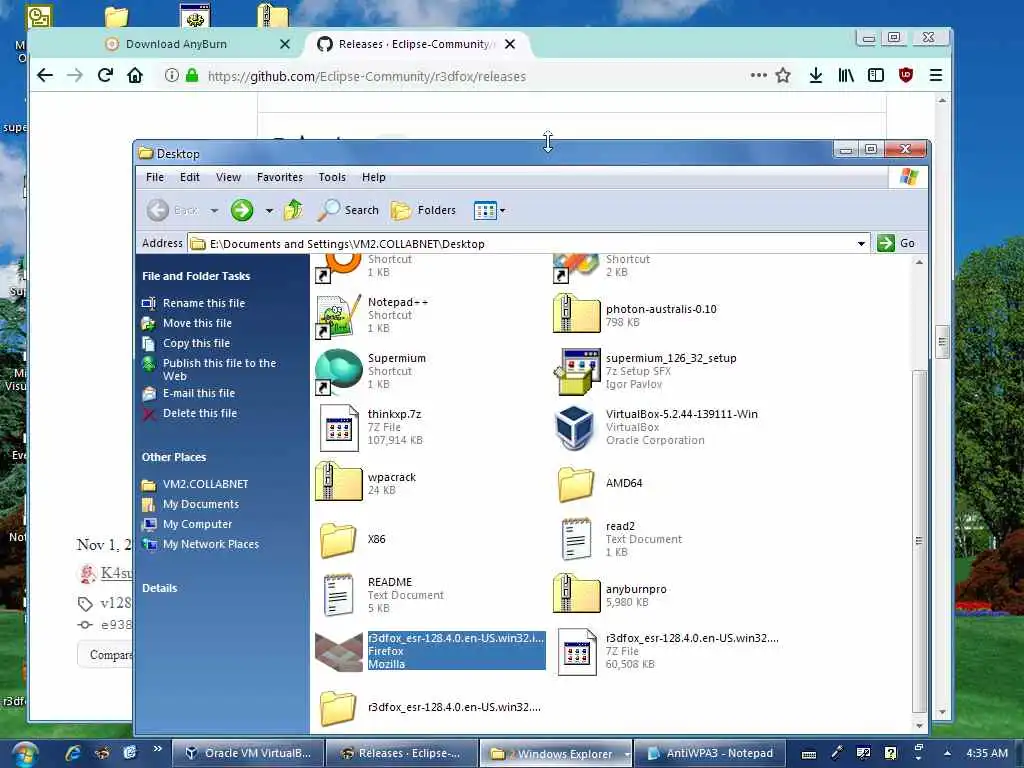Open the browser hamburger menu
The width and height of the screenshot is (1024, 768).
[936, 76]
